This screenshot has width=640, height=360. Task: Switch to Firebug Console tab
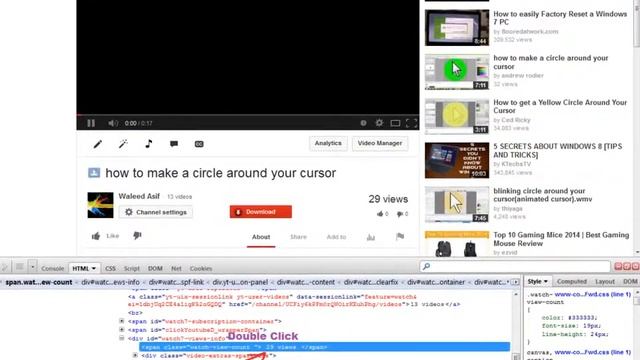(x=53, y=269)
